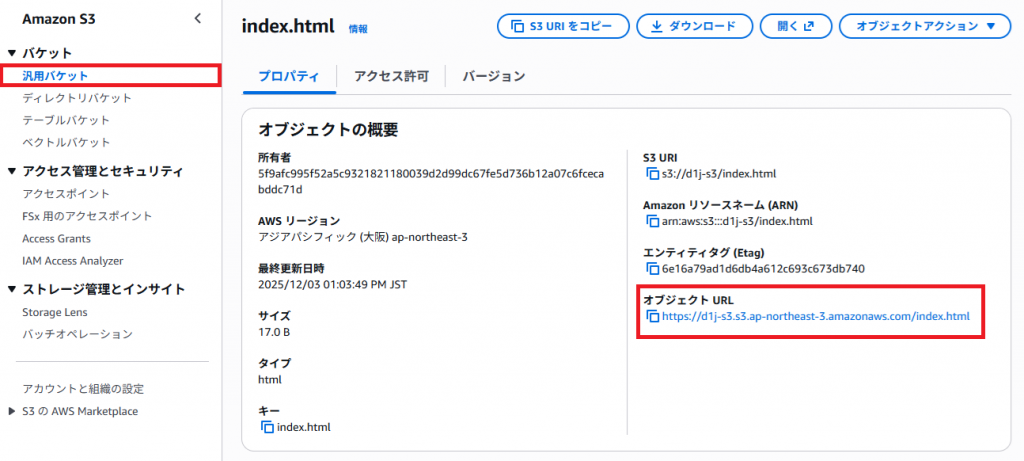Click the 情報 info link

point(357,29)
